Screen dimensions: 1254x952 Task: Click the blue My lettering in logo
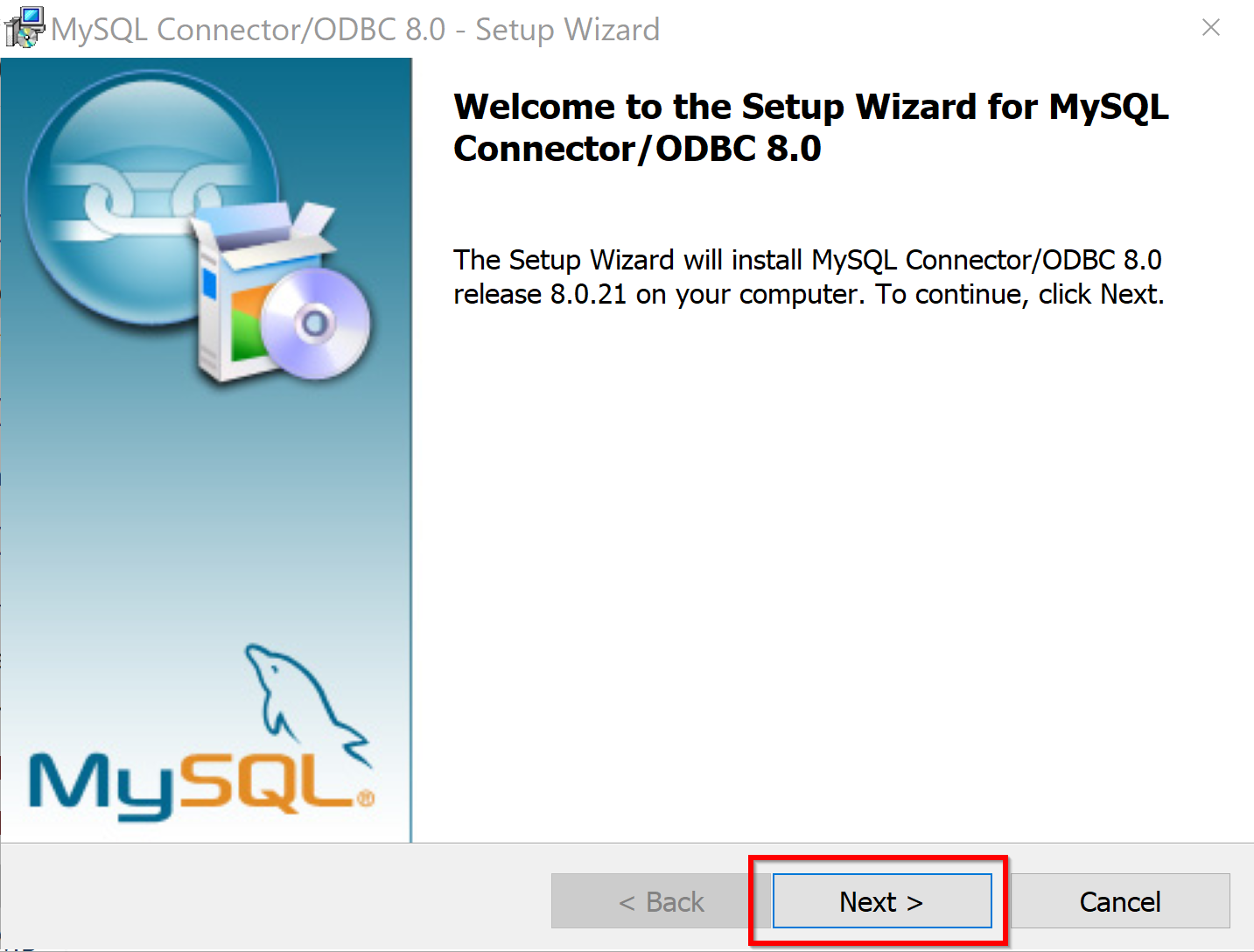pyautogui.click(x=101, y=787)
